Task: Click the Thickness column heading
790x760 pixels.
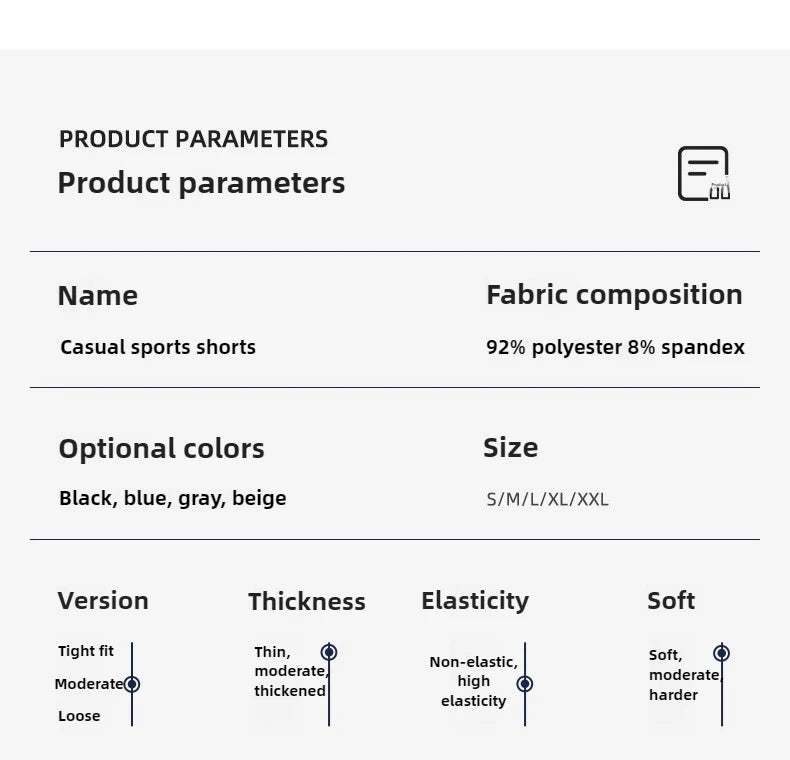Action: (307, 601)
